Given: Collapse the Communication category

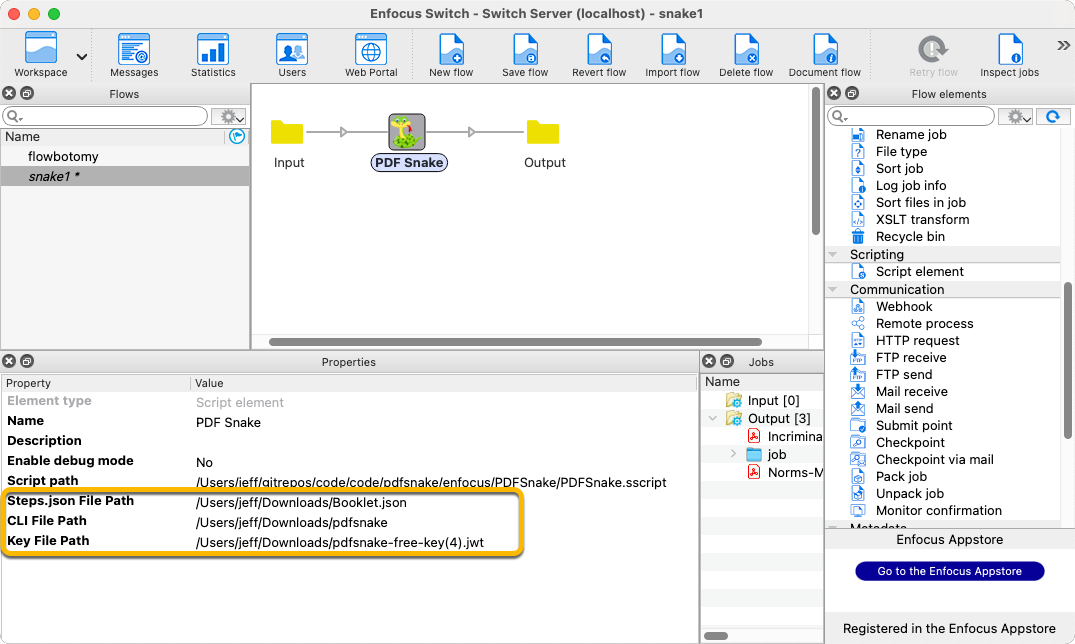Looking at the screenshot, I should pyautogui.click(x=833, y=289).
